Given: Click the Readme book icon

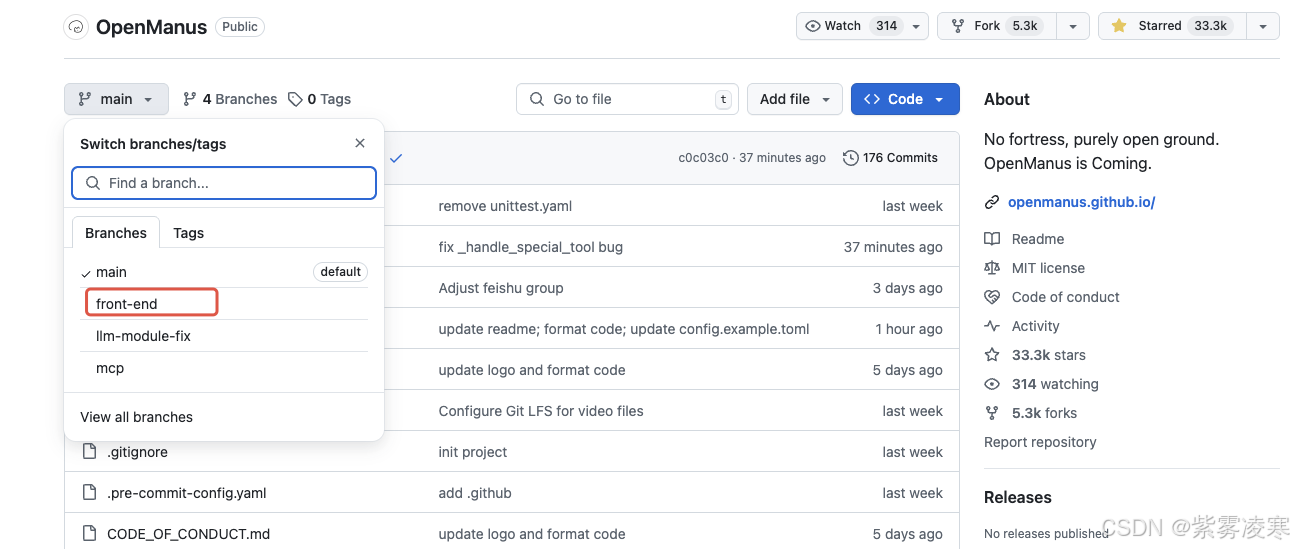Looking at the screenshot, I should pyautogui.click(x=992, y=239).
